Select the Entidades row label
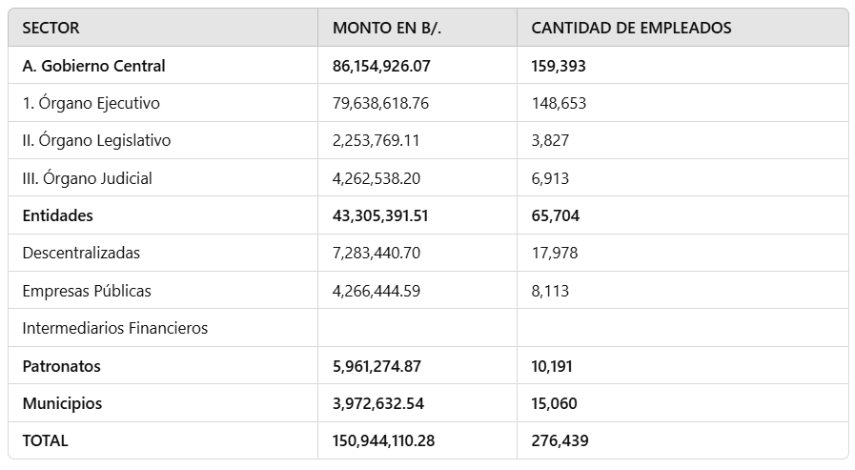Image resolution: width=855 pixels, height=470 pixels. tap(58, 216)
